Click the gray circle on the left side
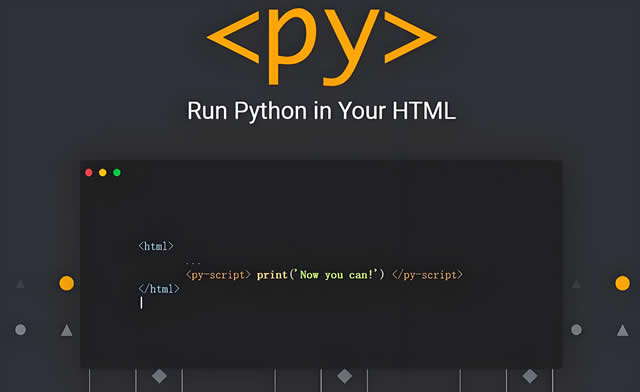Screen dimensions: 640x392 click(20, 330)
